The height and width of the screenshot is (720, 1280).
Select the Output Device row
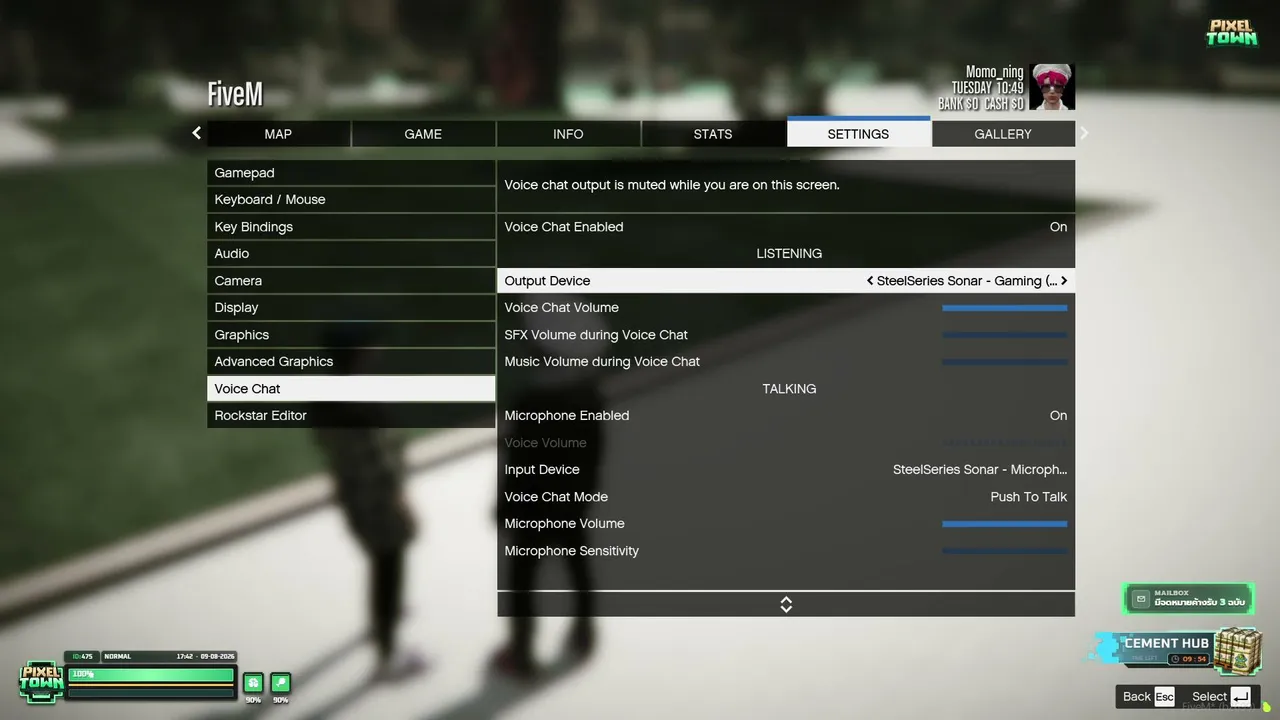(786, 281)
